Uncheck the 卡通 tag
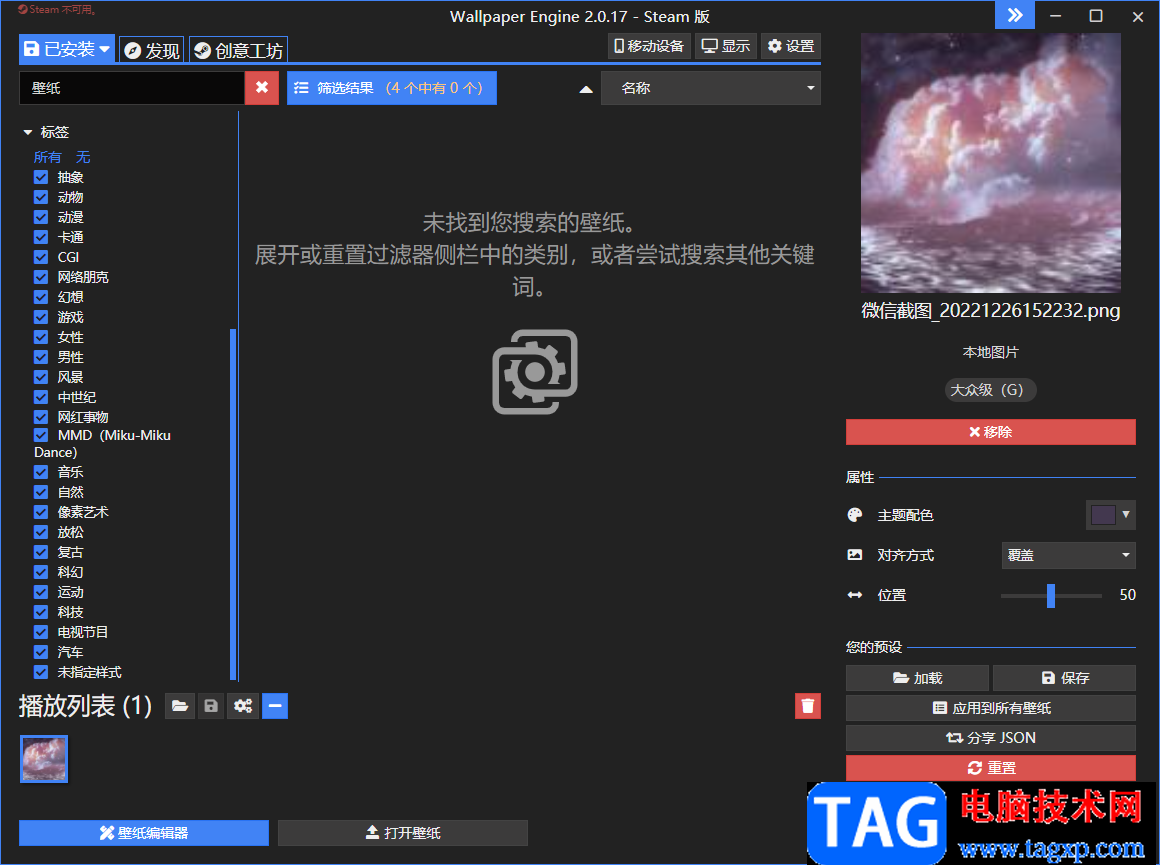 click(x=41, y=238)
